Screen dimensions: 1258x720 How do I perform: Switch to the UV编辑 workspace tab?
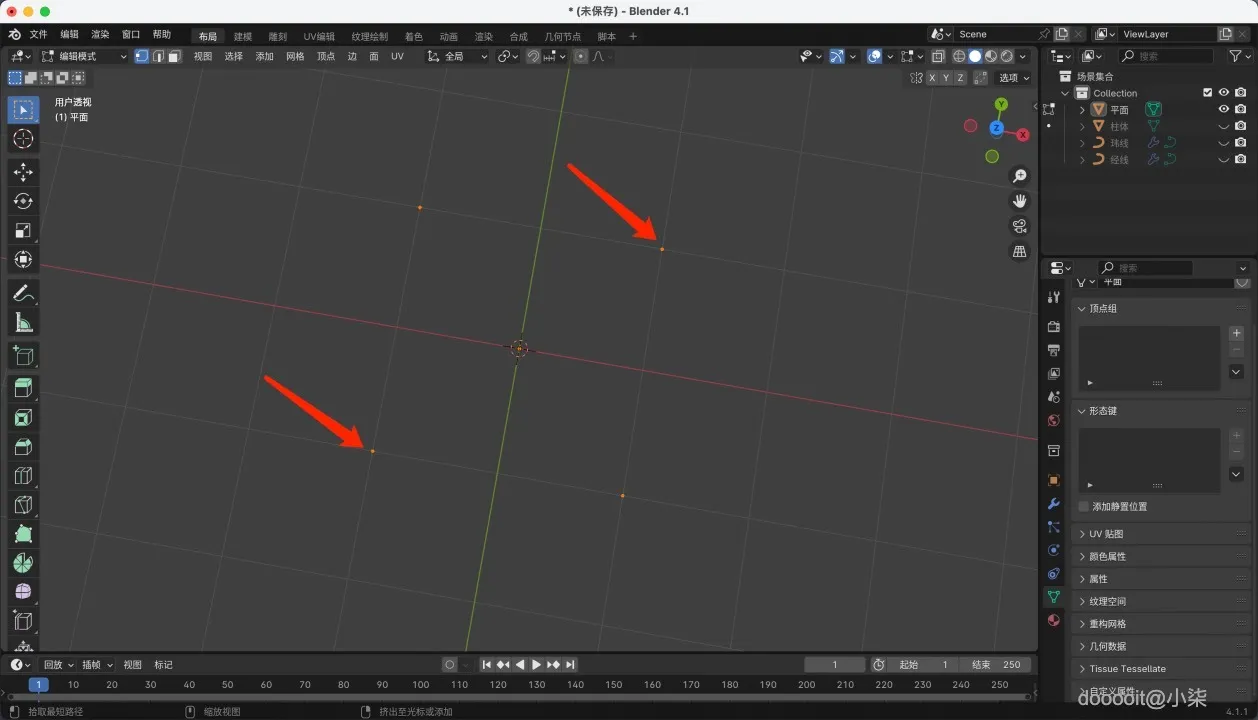(x=319, y=36)
